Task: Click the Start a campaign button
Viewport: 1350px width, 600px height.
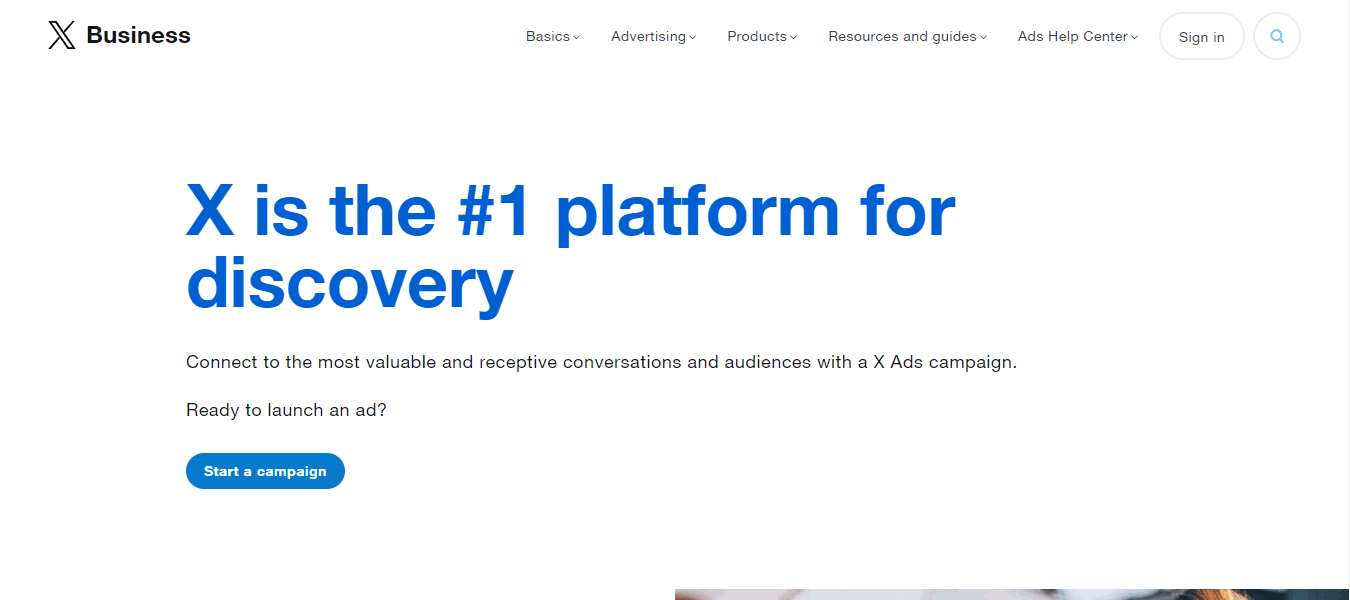Action: click(x=265, y=471)
